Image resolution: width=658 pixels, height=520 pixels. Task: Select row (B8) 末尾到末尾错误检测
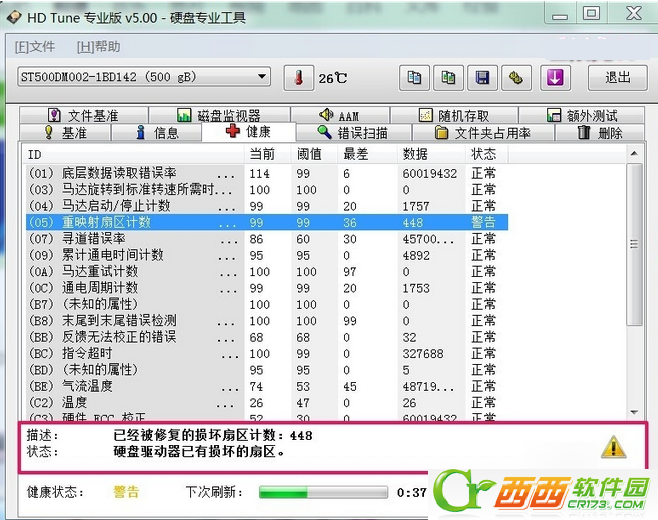(x=267, y=320)
